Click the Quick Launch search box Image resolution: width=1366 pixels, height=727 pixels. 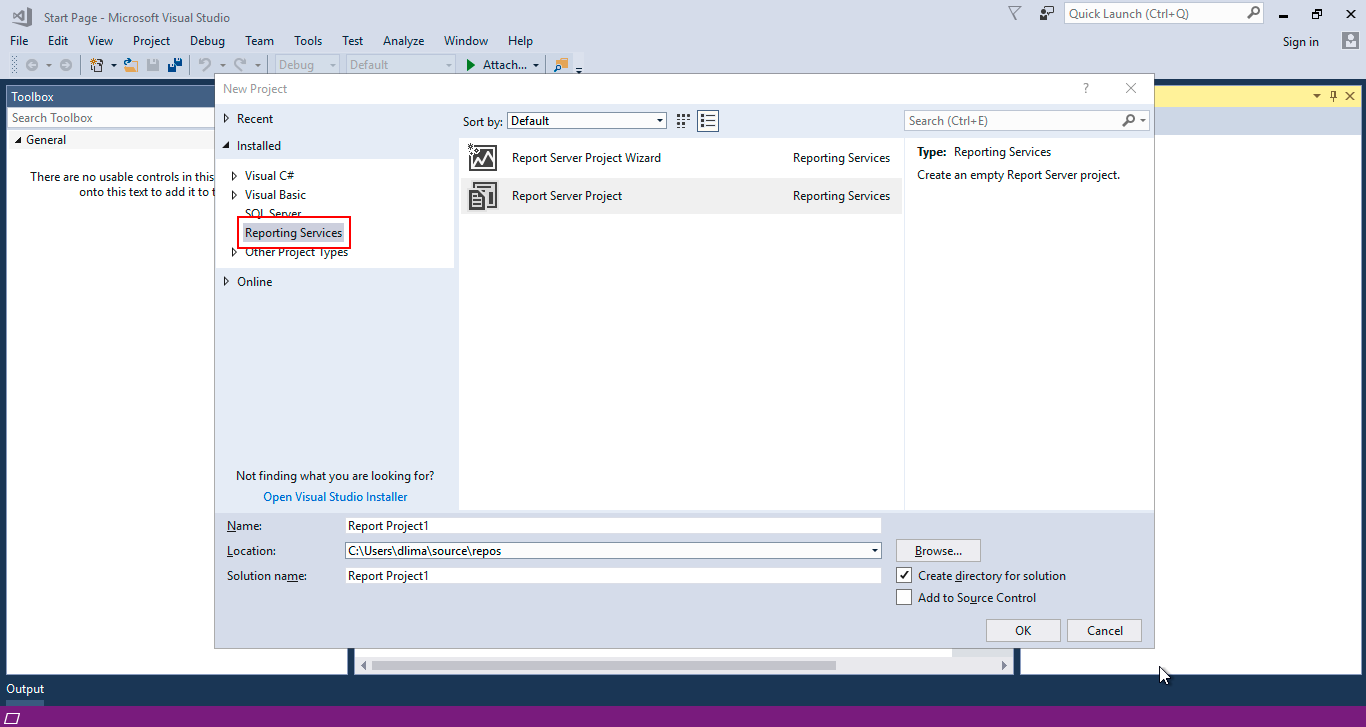[1166, 13]
